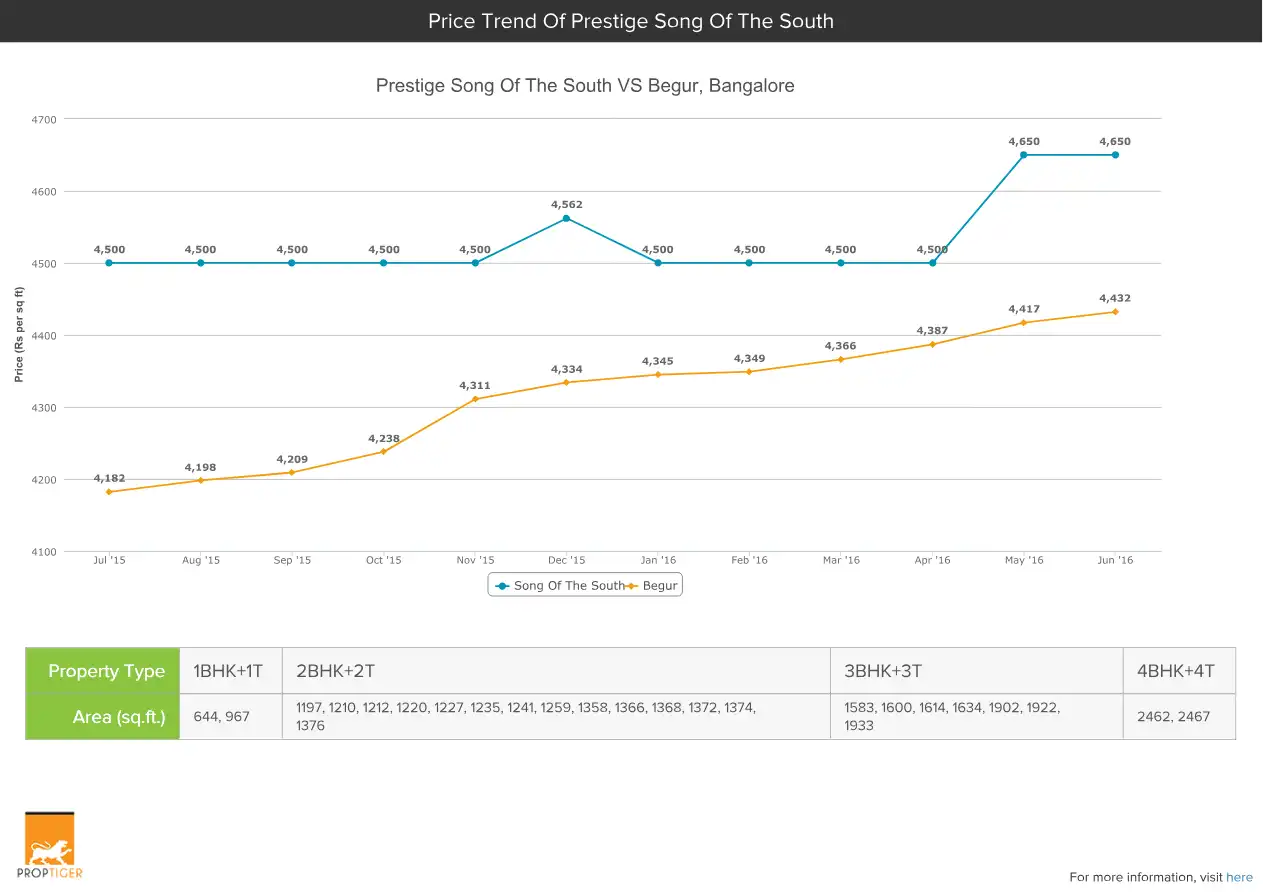This screenshot has width=1263, height=892.
Task: Click the Area (sq.ft.) header cell
Action: 103,717
